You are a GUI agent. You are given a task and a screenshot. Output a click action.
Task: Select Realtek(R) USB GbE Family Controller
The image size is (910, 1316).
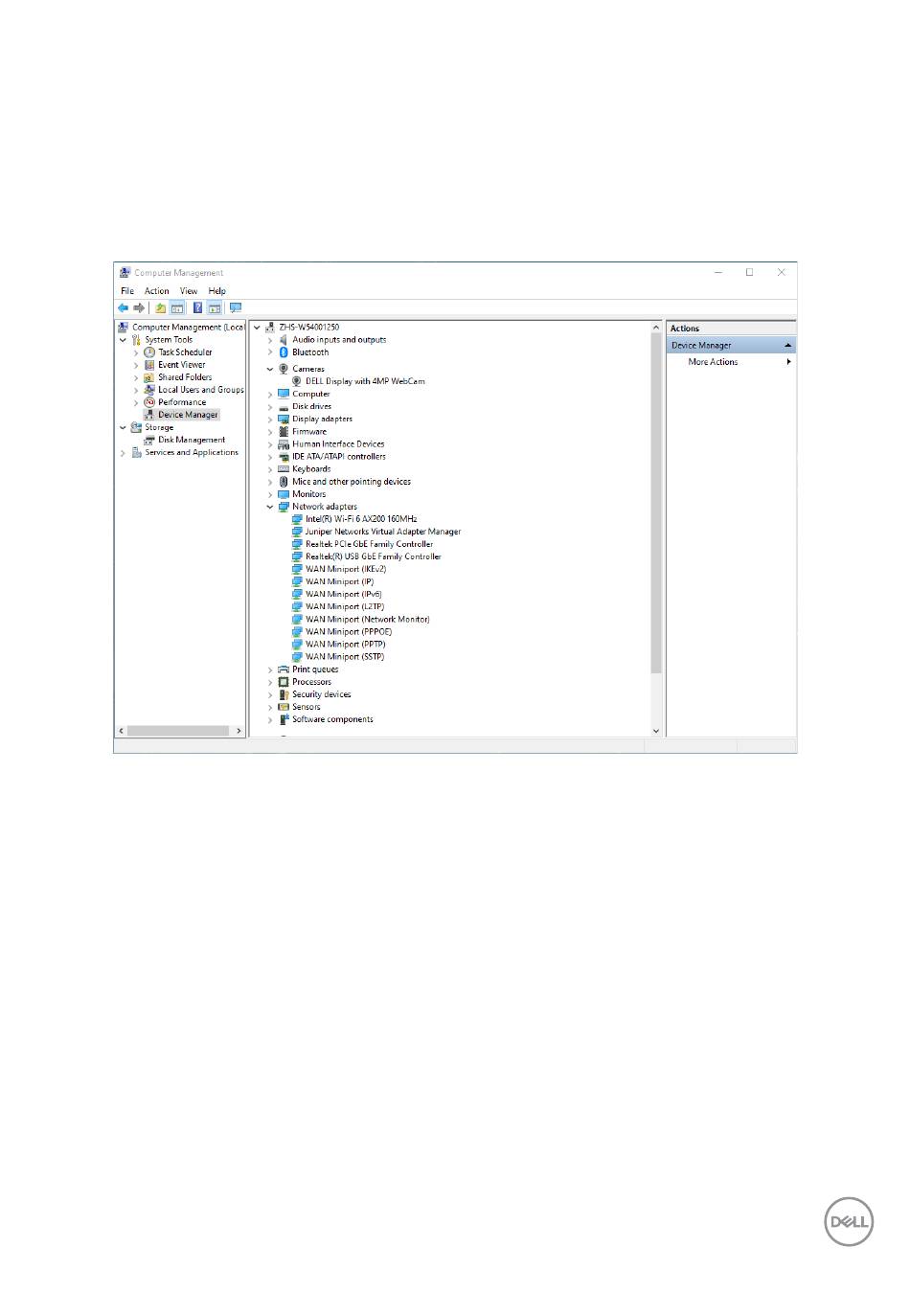point(373,556)
